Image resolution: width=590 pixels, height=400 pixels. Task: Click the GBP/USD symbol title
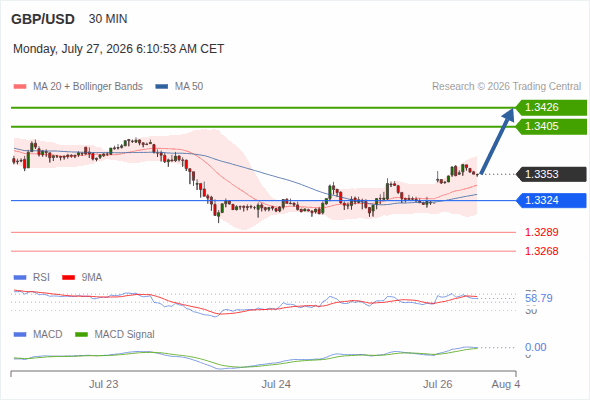pos(43,19)
